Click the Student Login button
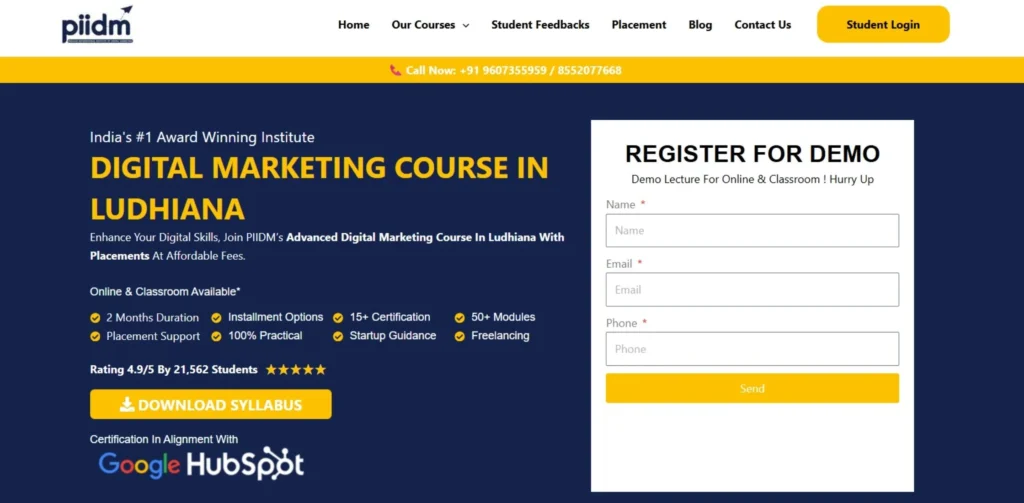The image size is (1024, 503). coord(883,25)
